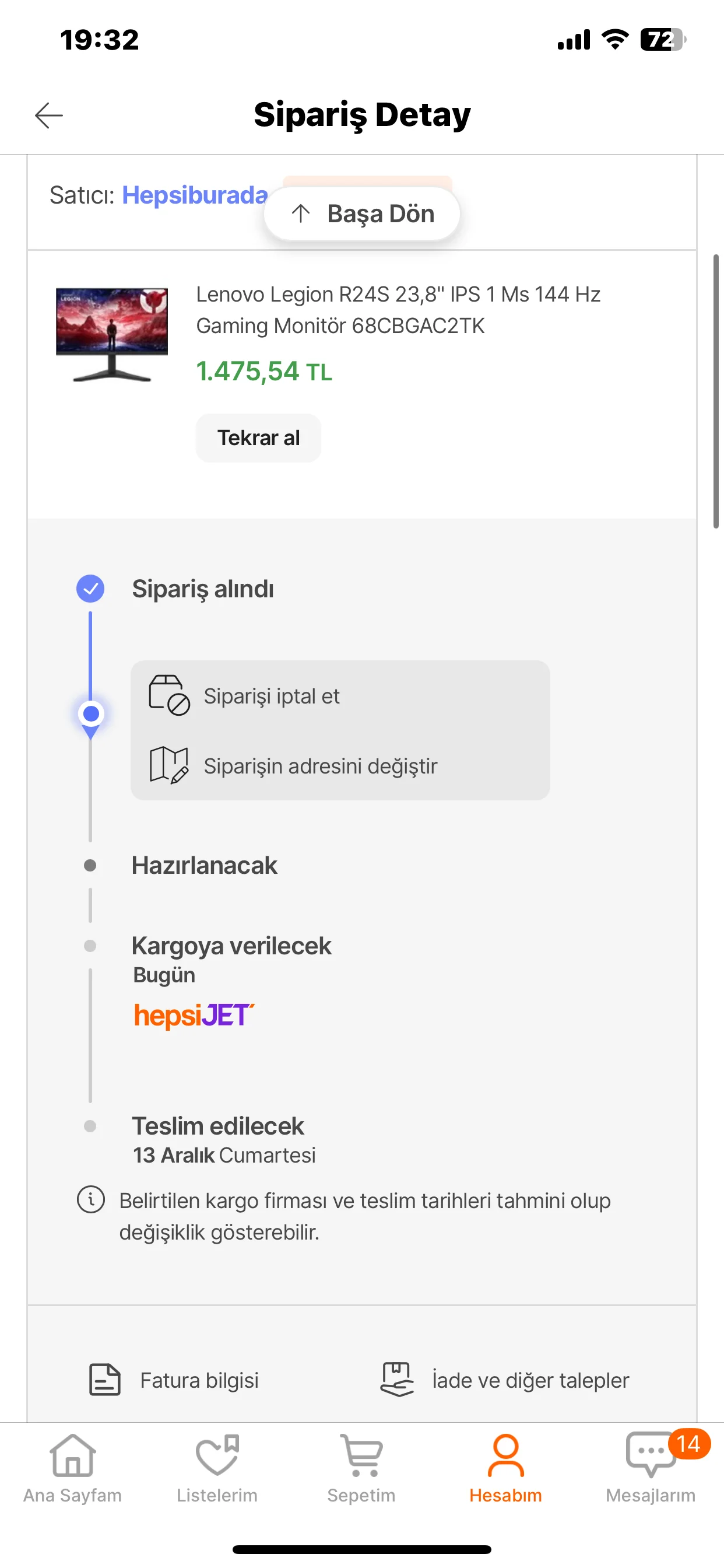Screen dimensions: 724x1568
Task: Open the Hepsiburada seller link
Action: click(195, 195)
